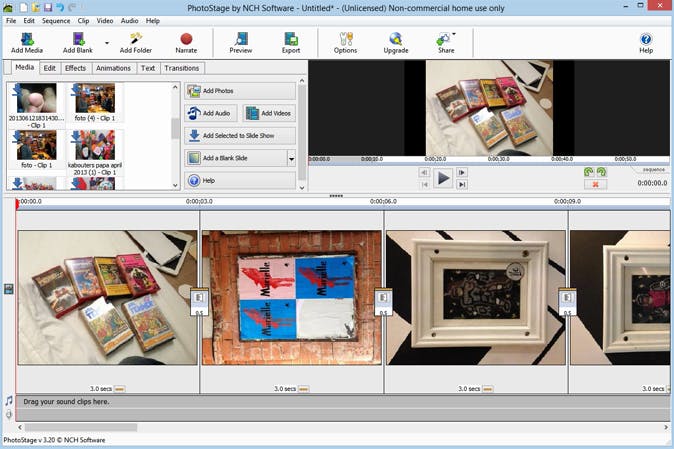
Task: Click the music note audio track icon
Action: (9, 400)
